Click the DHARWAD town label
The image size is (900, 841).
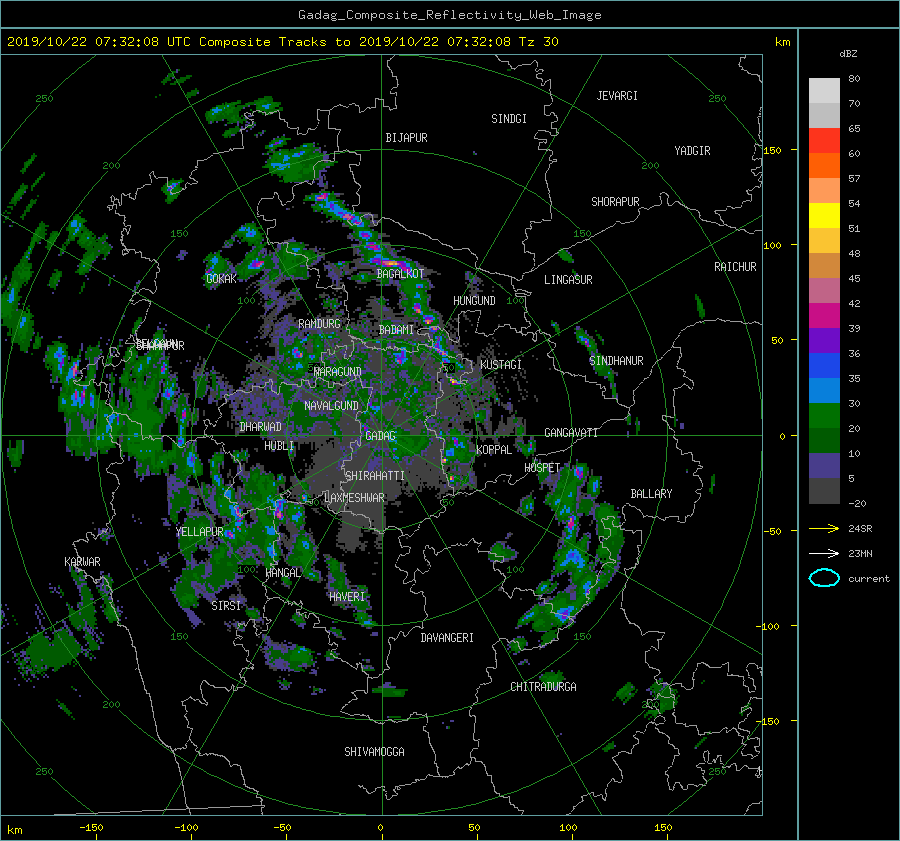point(260,427)
